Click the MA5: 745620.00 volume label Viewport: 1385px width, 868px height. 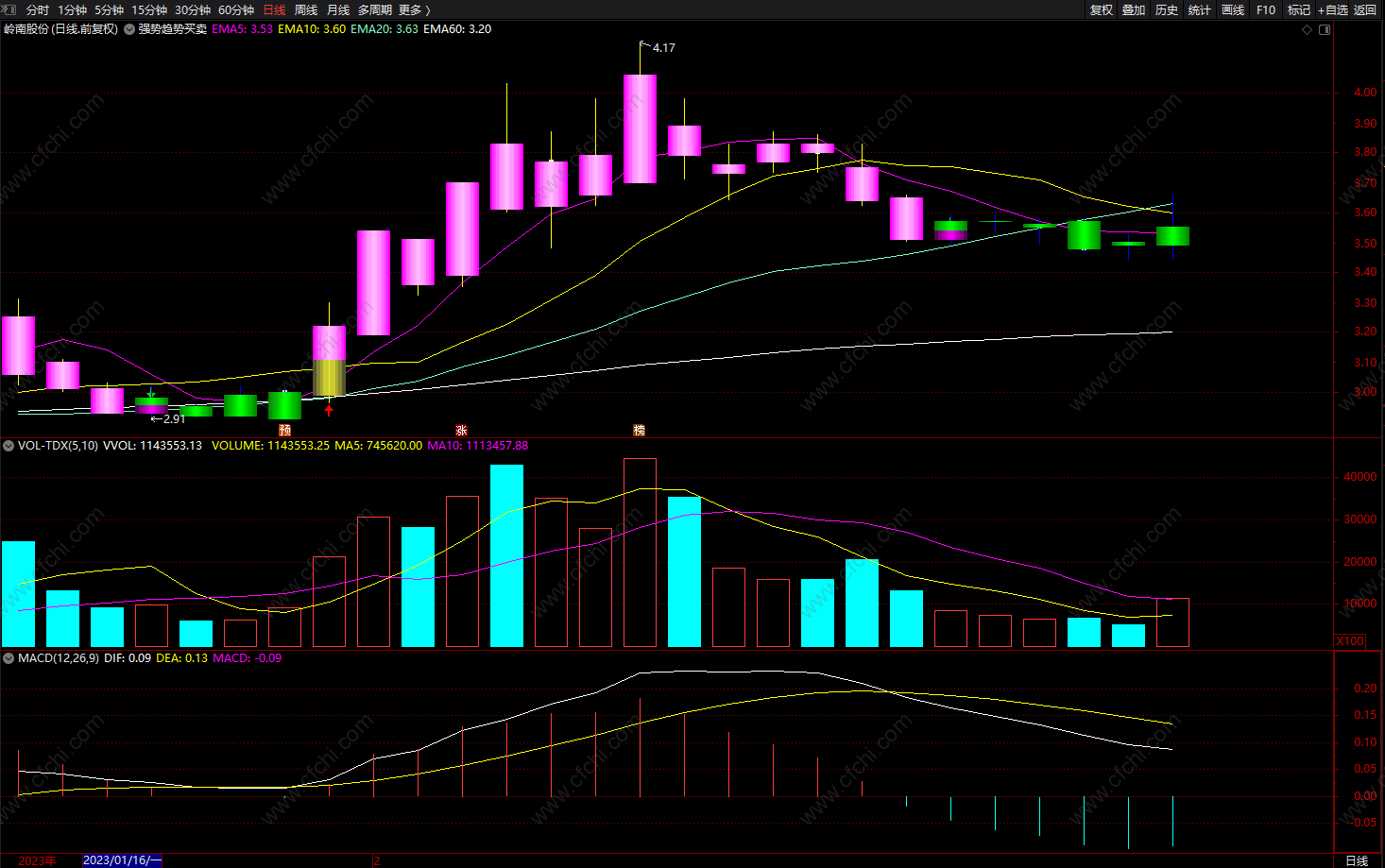coord(378,445)
